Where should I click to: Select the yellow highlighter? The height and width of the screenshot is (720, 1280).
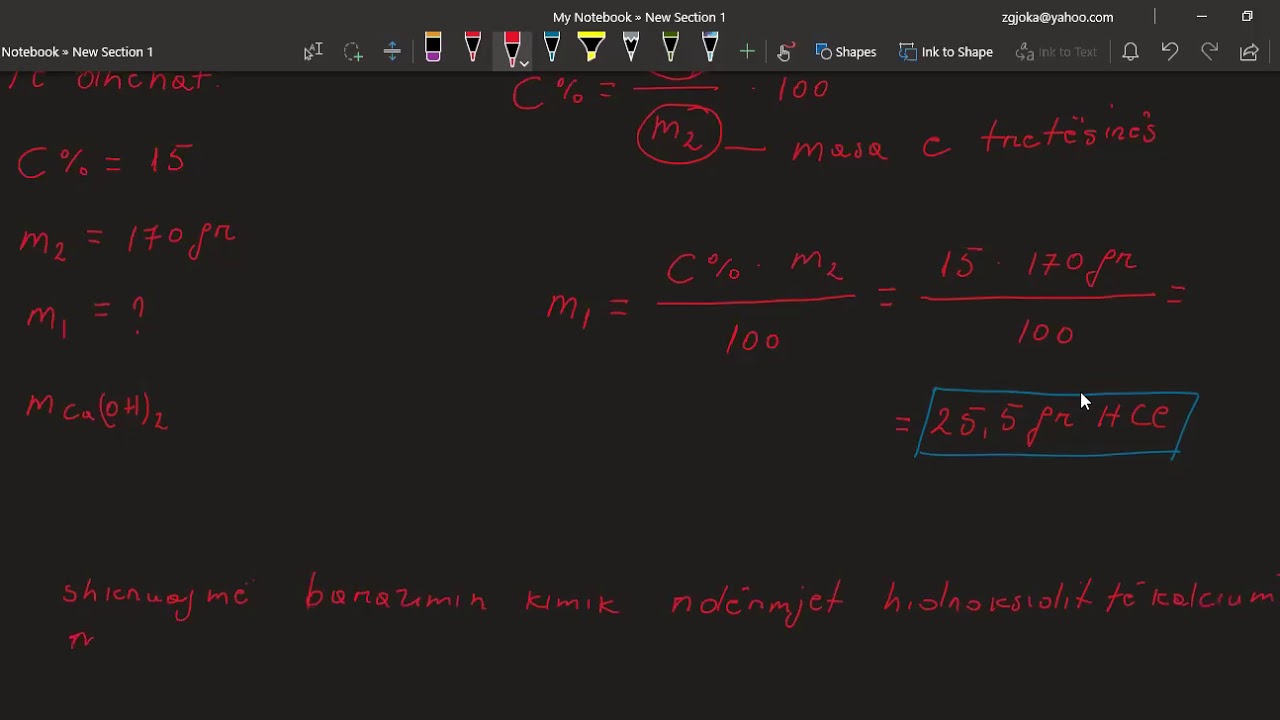591,49
